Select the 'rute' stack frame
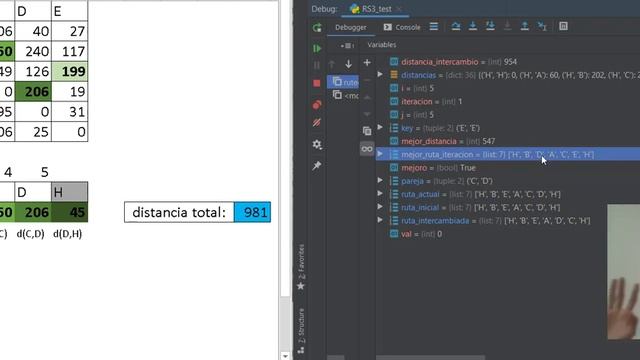The height and width of the screenshot is (360, 640). pyautogui.click(x=343, y=82)
